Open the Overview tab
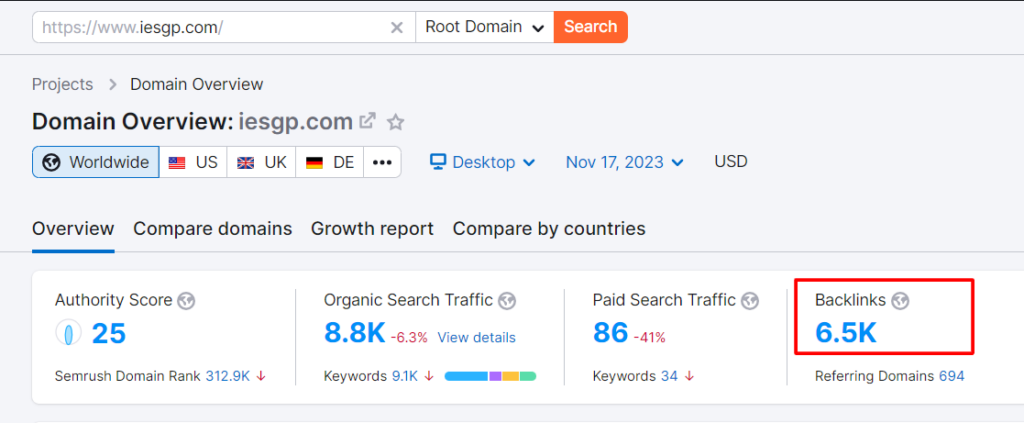This screenshot has height=423, width=1024. pyautogui.click(x=73, y=229)
